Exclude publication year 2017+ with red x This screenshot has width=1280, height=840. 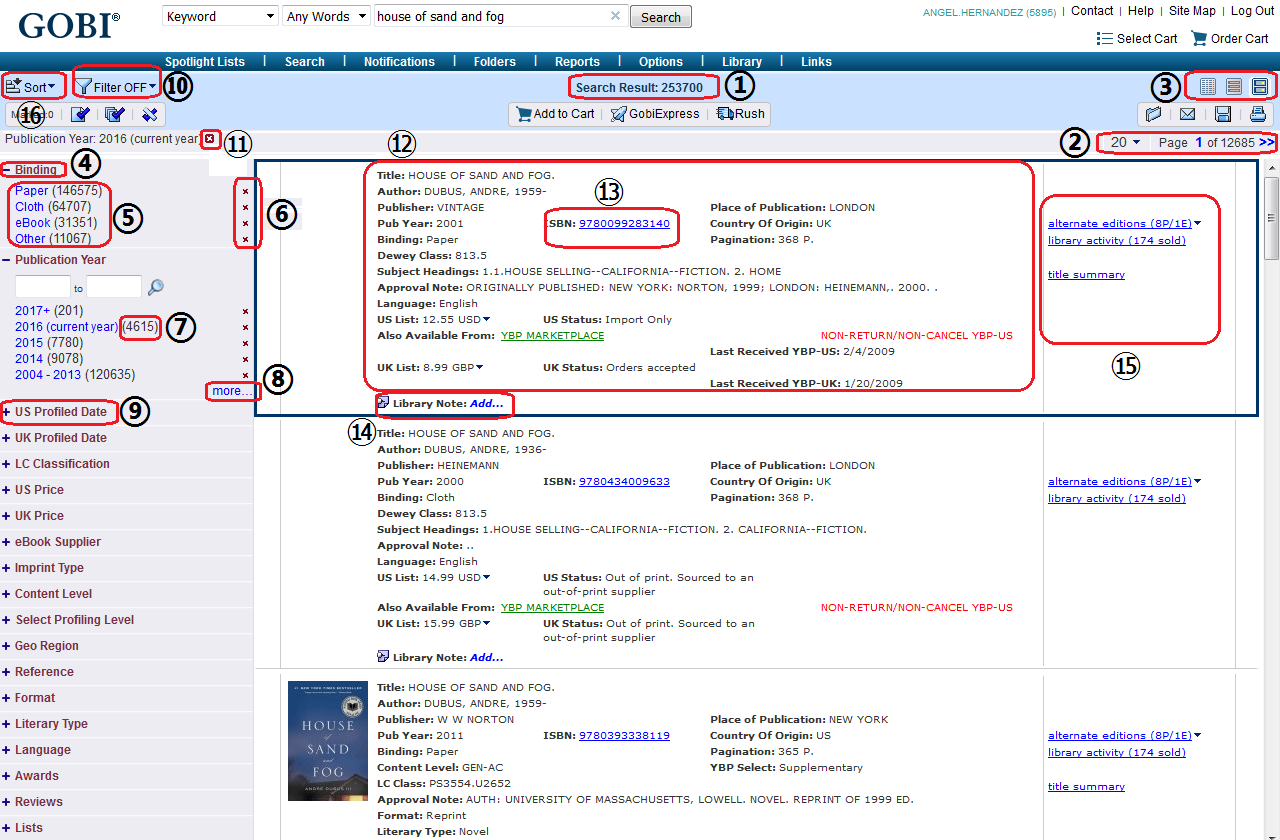[x=245, y=311]
